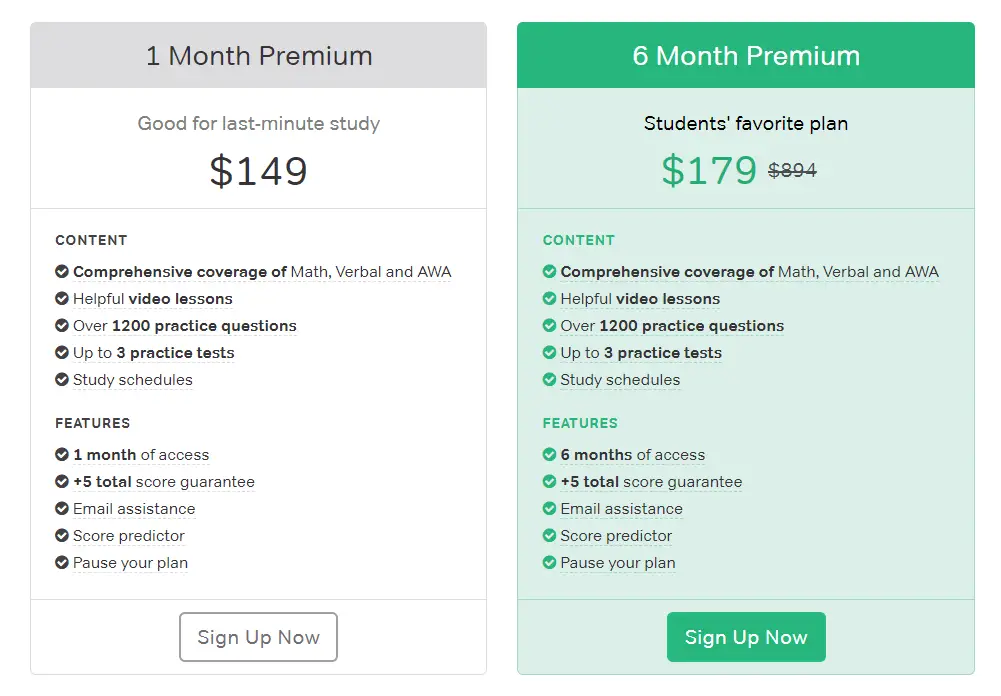Click check icon next to Score predictor in 1 Month plan
1001x696 pixels.
62,536
